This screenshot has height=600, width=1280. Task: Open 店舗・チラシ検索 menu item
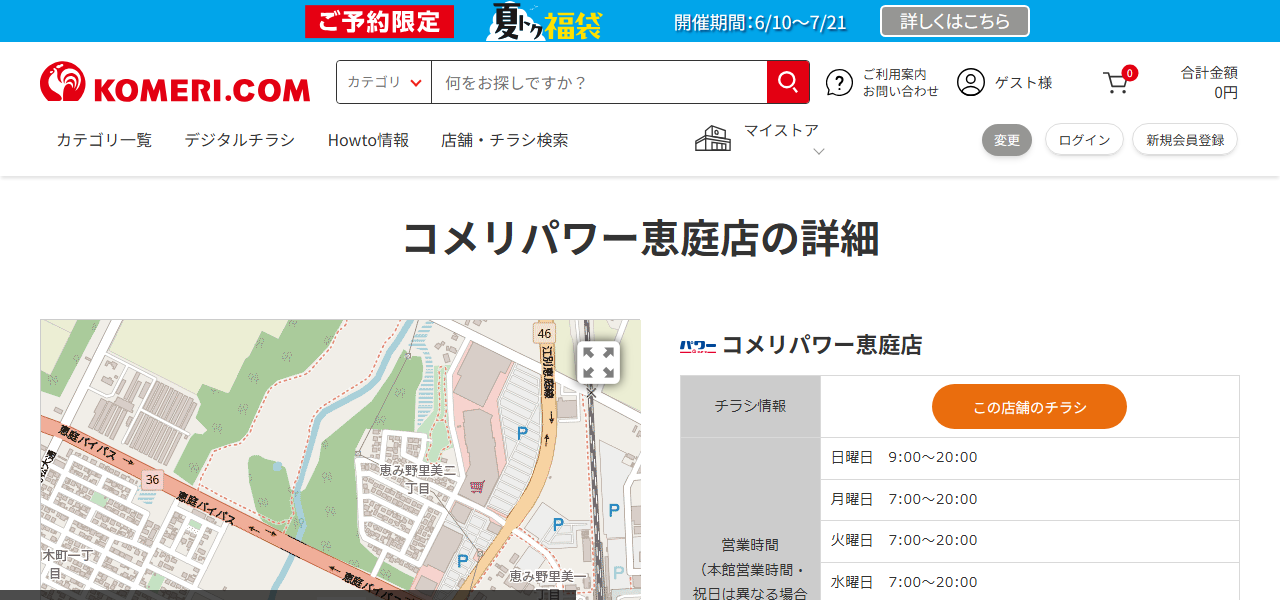(x=504, y=140)
